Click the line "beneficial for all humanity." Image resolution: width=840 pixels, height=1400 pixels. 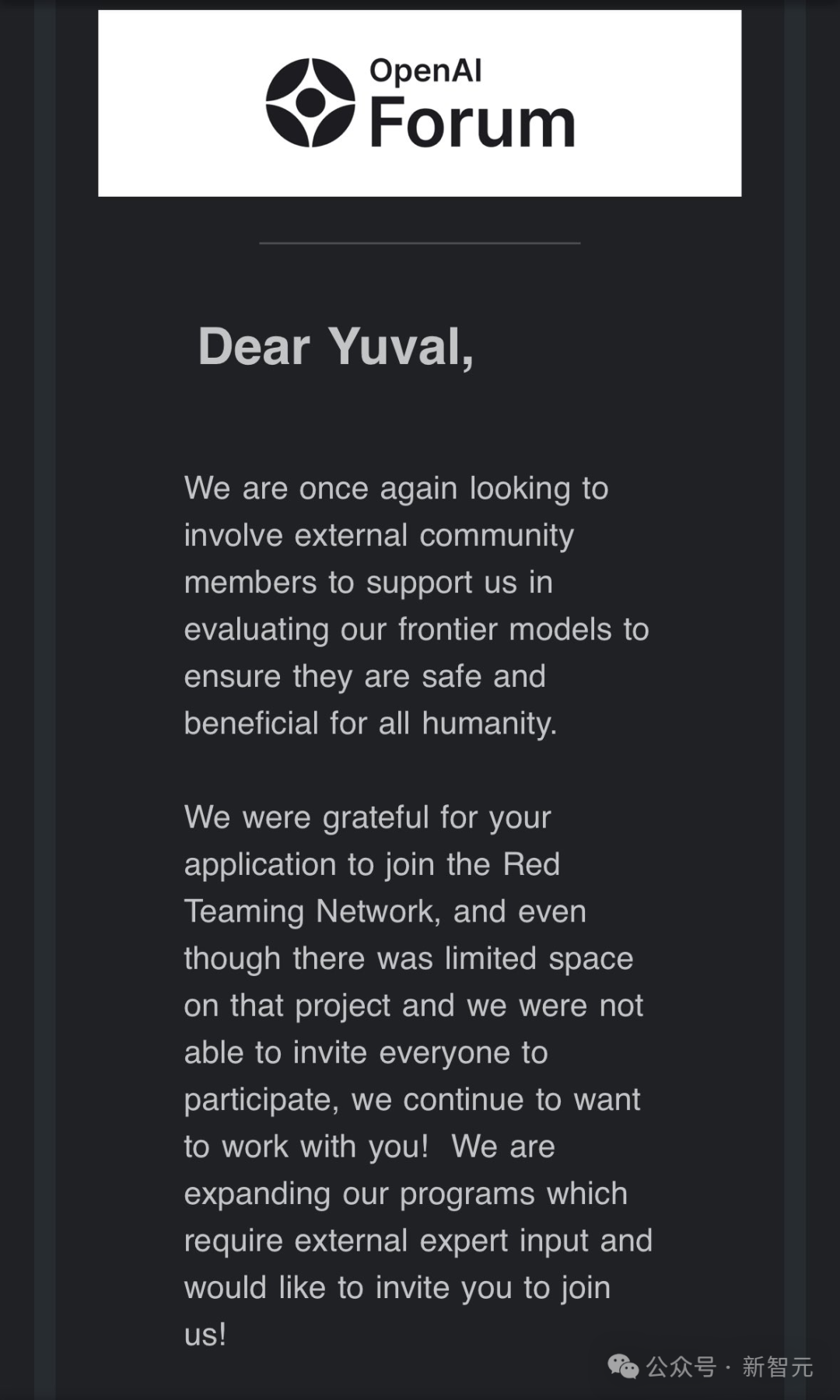click(371, 723)
